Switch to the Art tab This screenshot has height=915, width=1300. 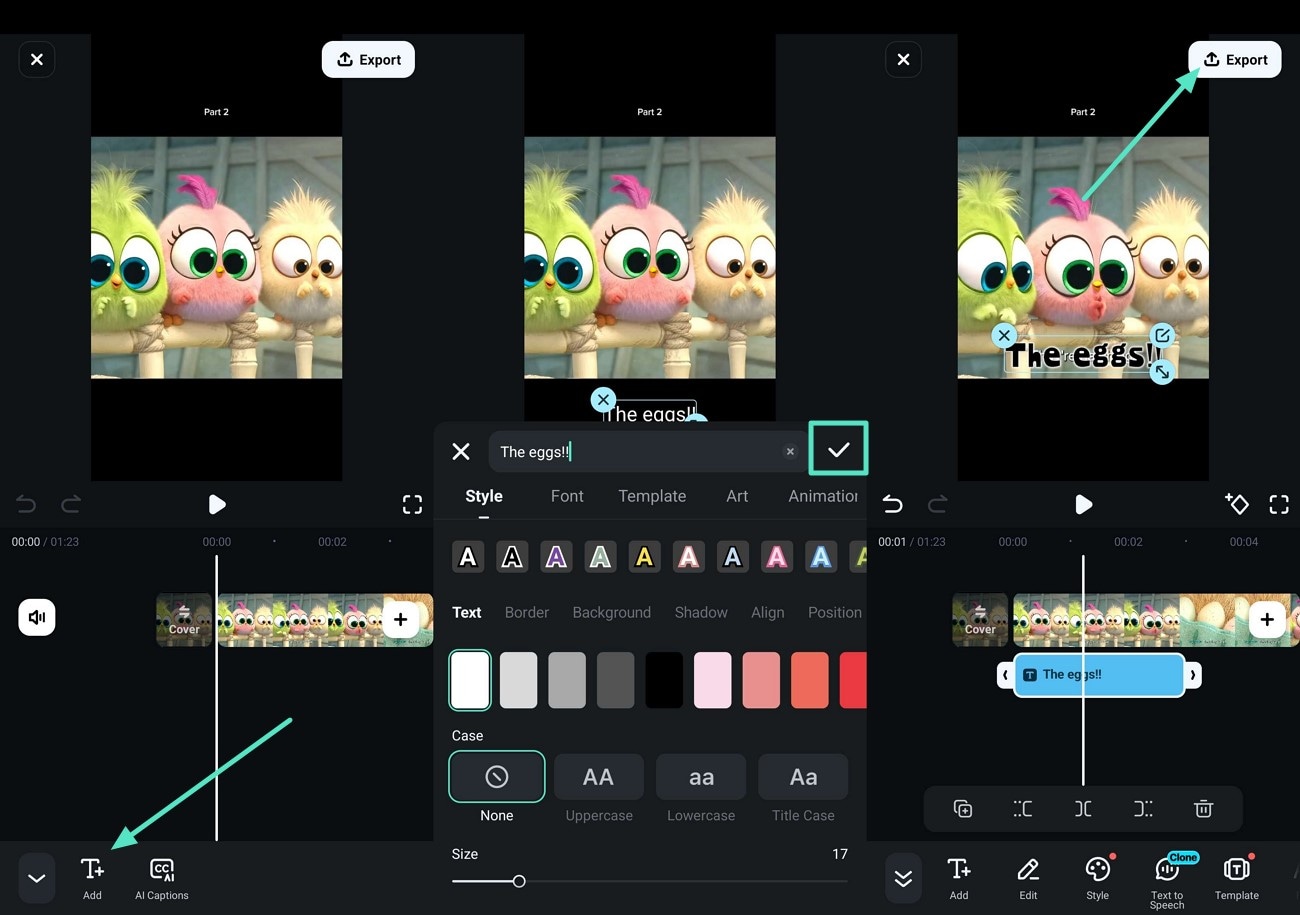coord(737,496)
